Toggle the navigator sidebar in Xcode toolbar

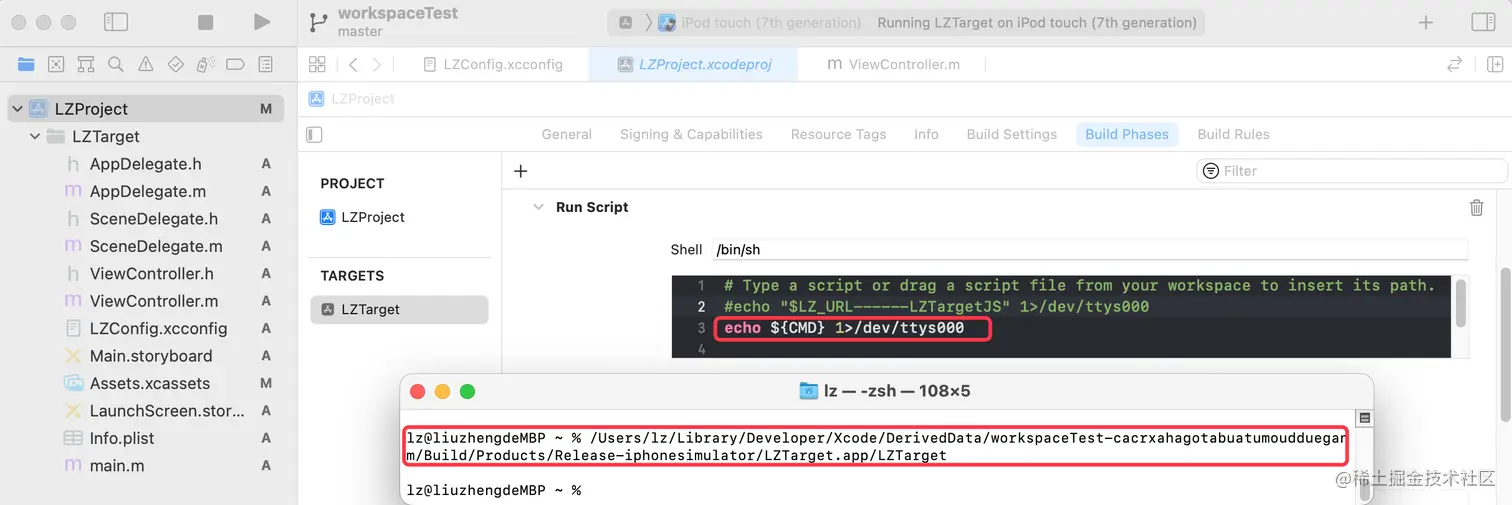(116, 22)
